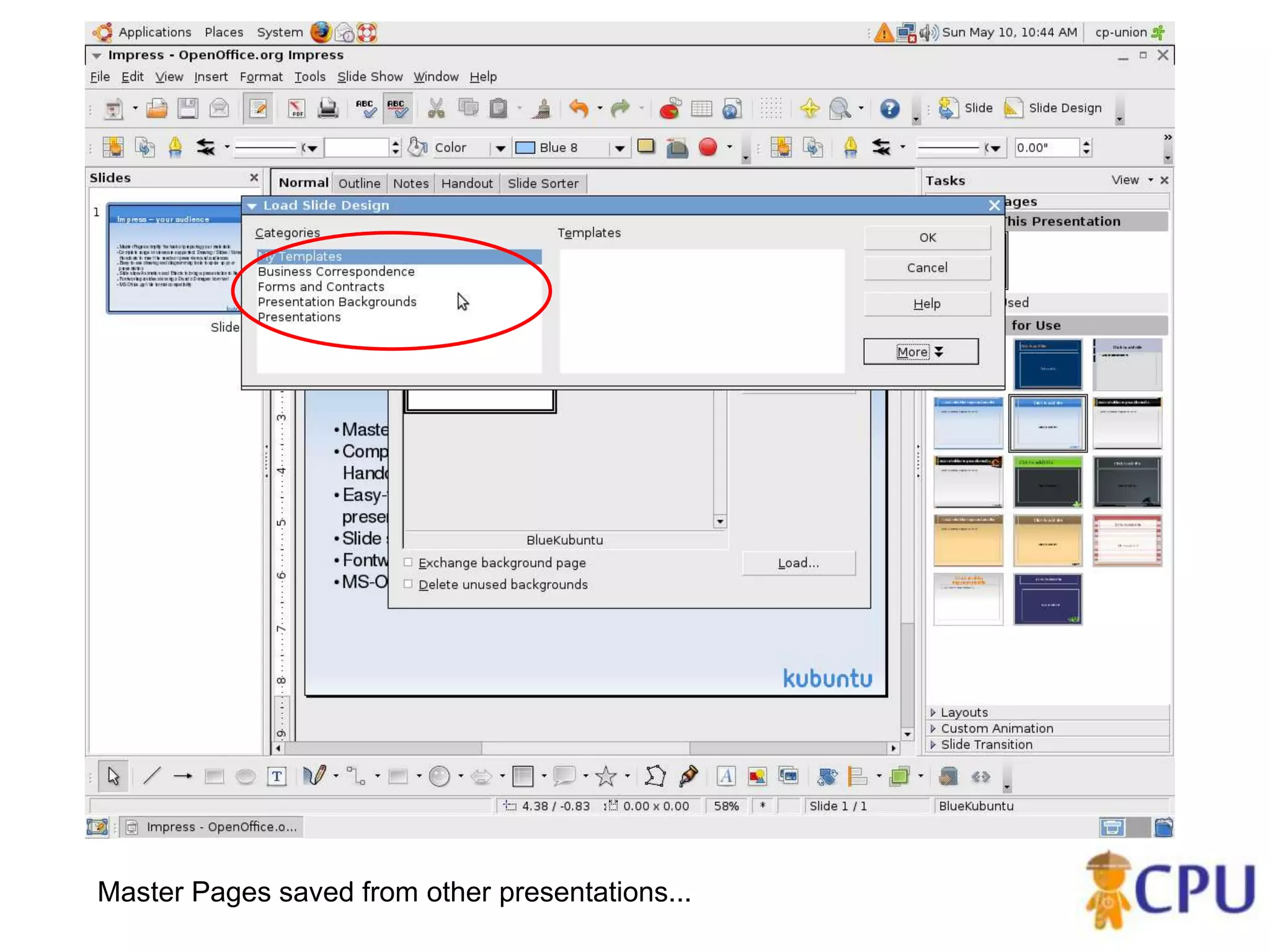Click Help in Load Slide Design
The image size is (1270, 952).
927,304
